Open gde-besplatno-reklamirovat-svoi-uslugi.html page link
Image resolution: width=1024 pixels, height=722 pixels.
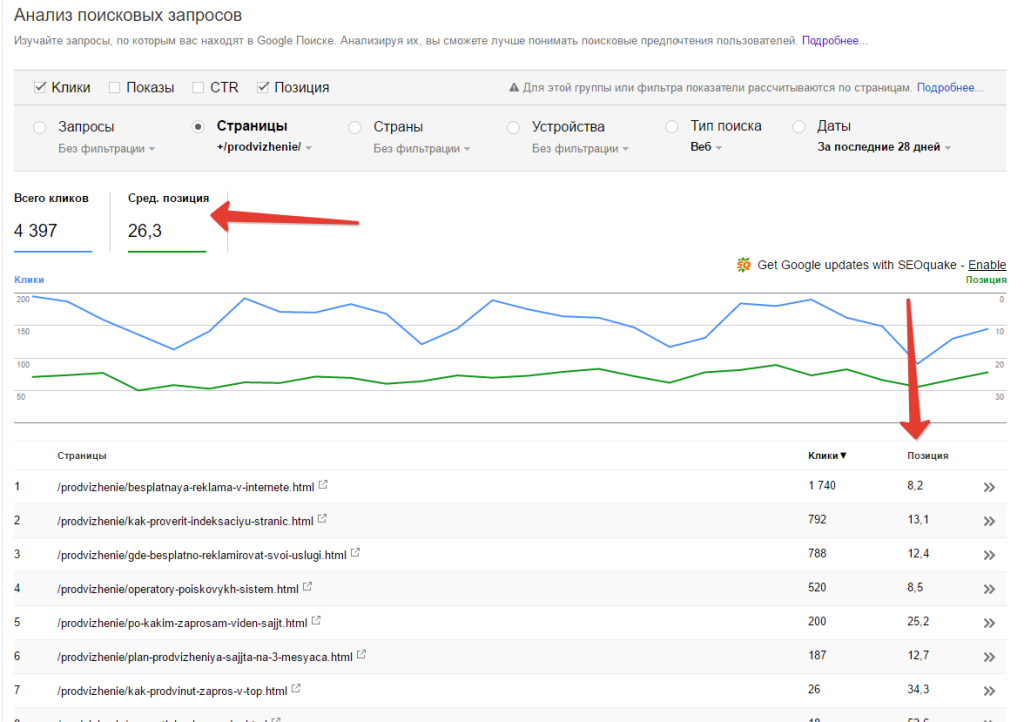coord(202,555)
